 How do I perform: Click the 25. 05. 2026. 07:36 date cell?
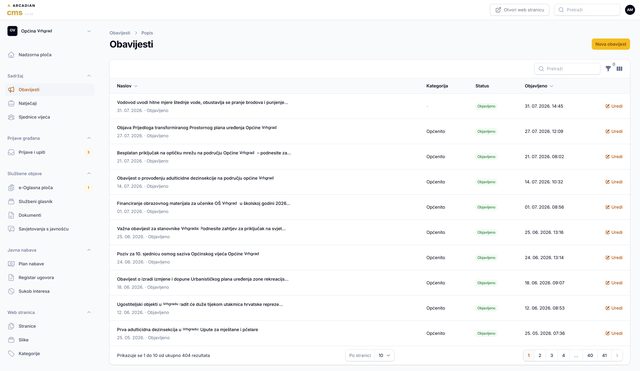click(x=544, y=334)
